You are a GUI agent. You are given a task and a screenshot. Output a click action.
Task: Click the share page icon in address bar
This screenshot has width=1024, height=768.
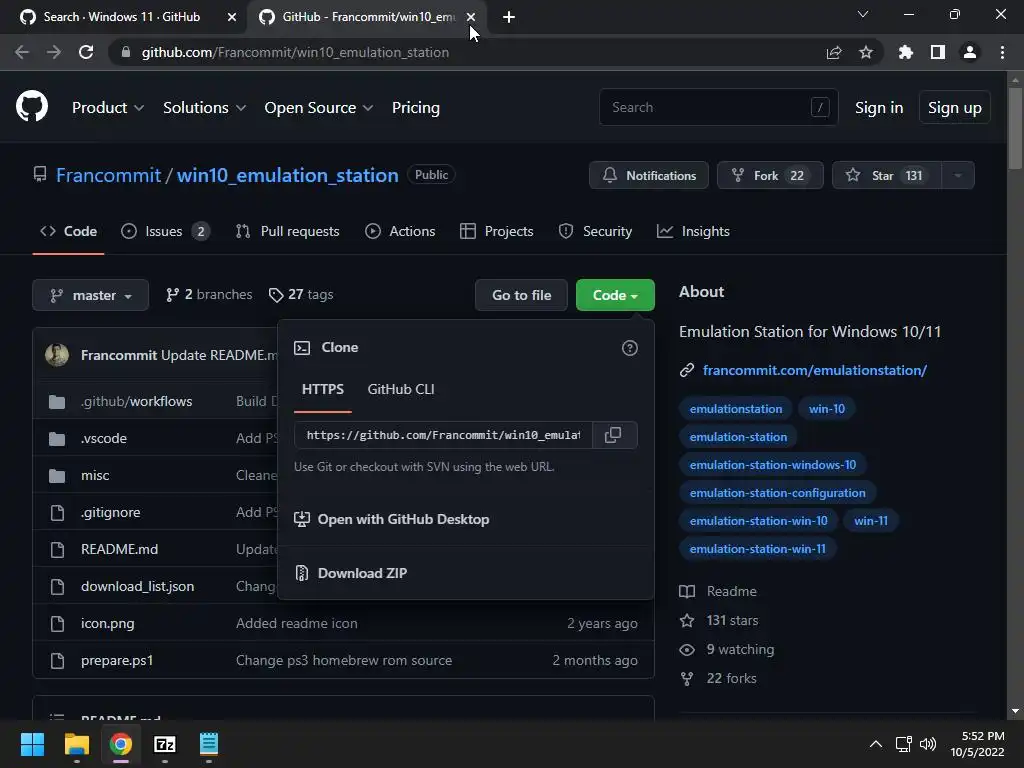(834, 52)
